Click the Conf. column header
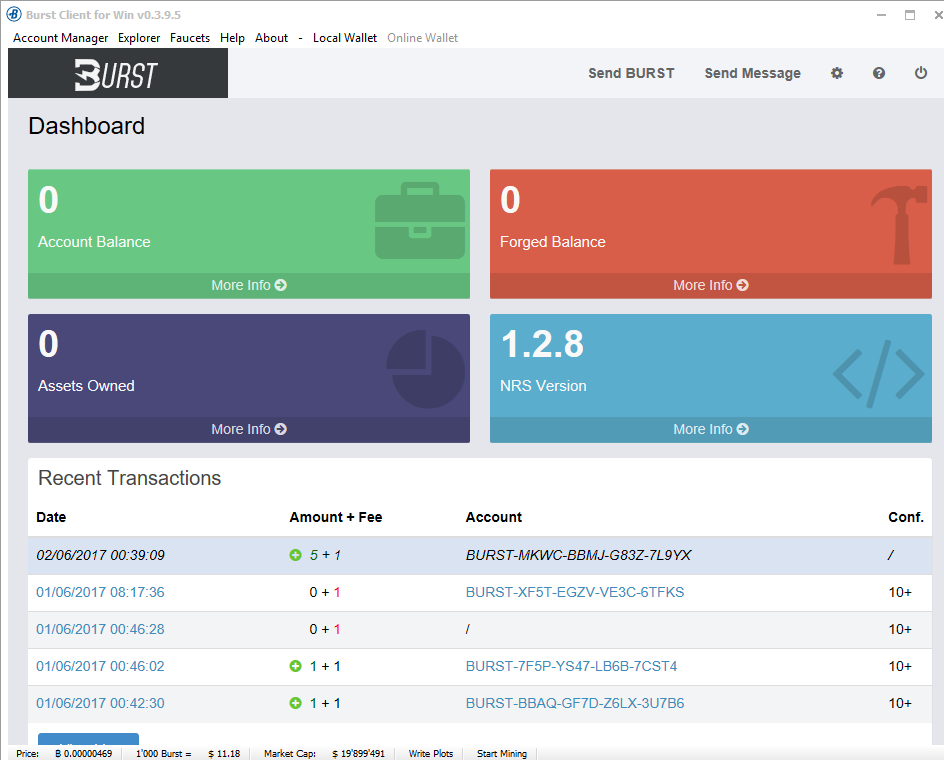Screen dimensions: 944x760 (x=905, y=517)
